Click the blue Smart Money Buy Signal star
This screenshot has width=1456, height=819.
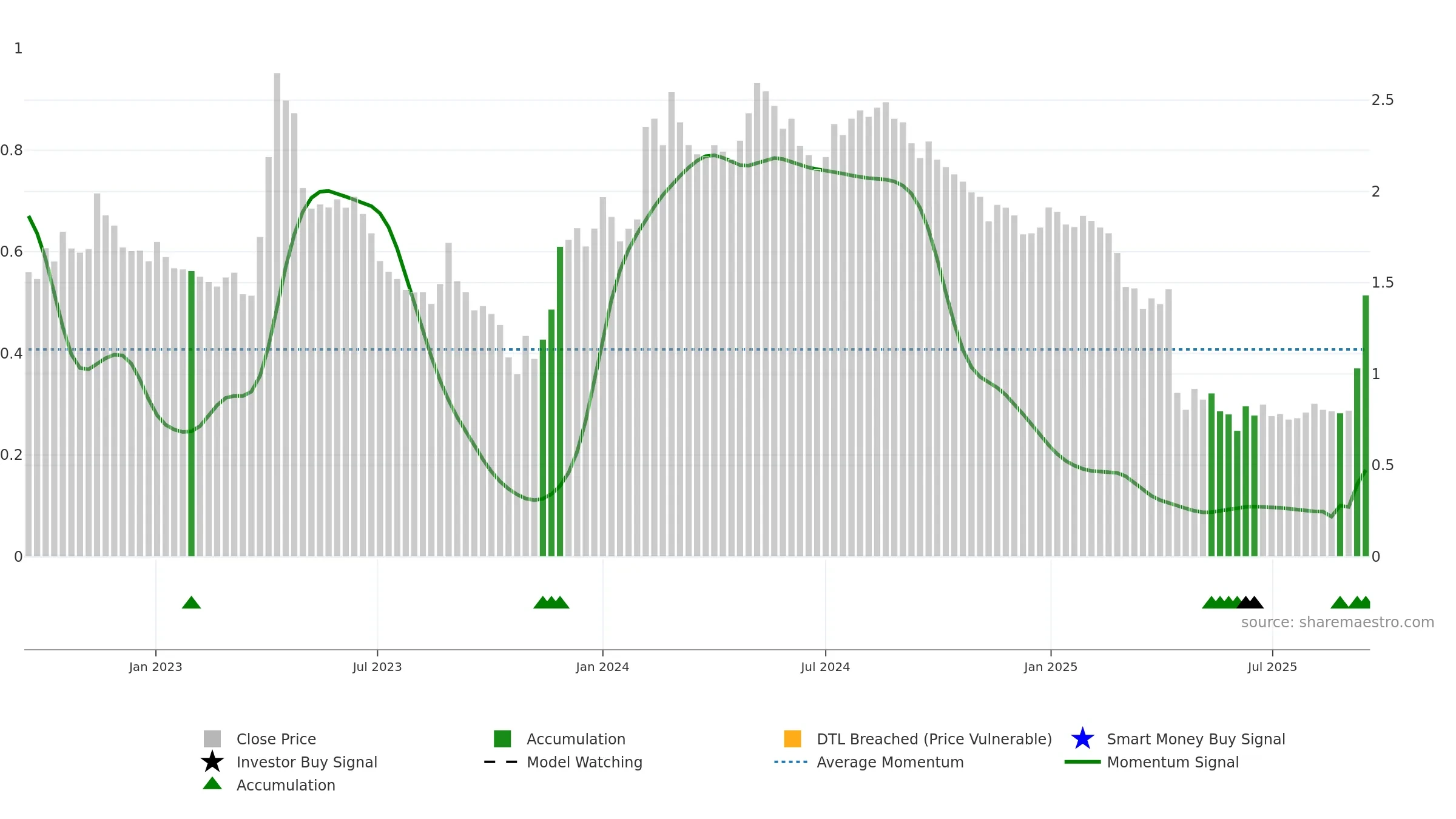[1082, 738]
